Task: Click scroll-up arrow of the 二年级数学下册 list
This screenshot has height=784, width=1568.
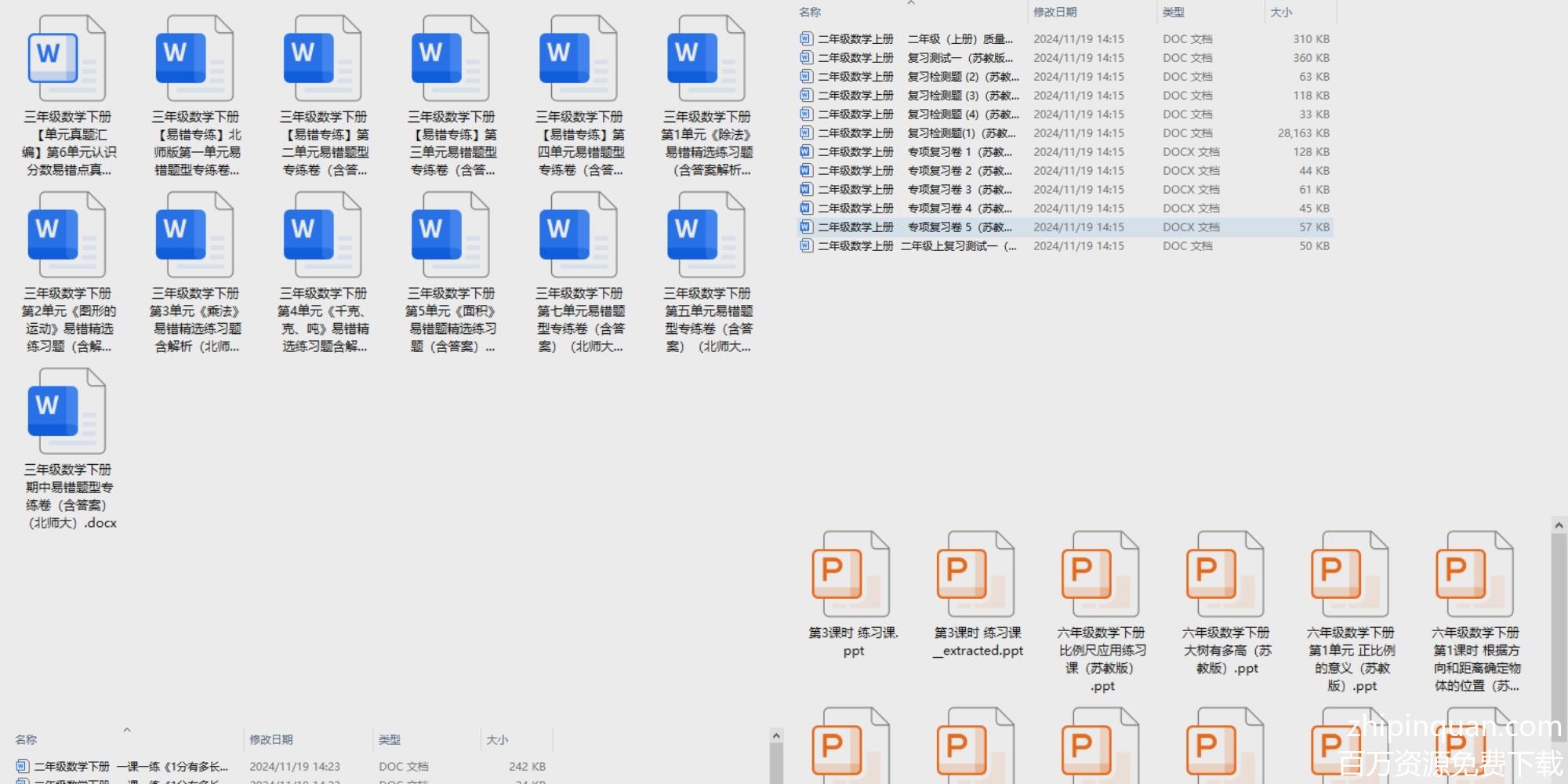Action: click(776, 735)
